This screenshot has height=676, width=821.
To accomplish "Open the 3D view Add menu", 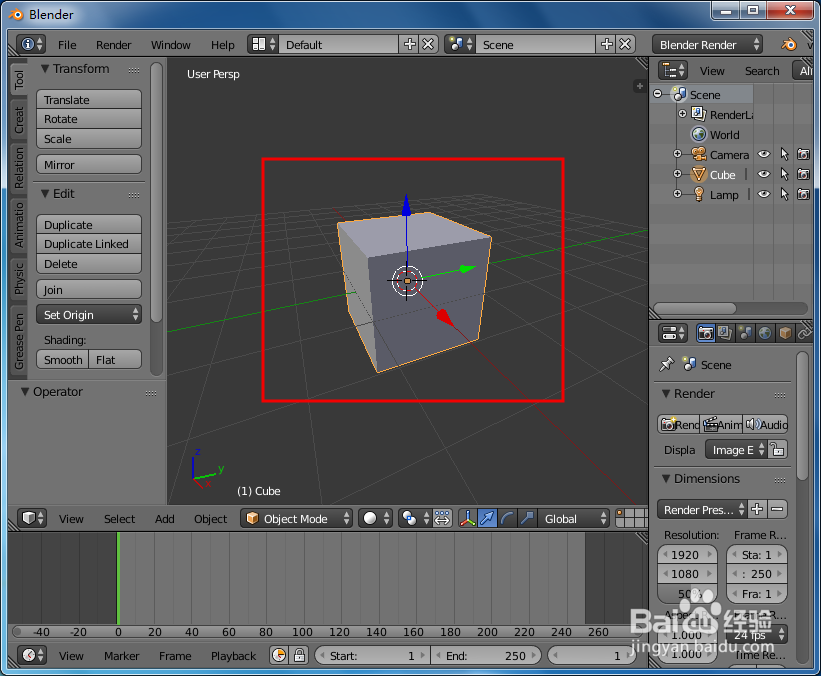I will click(164, 519).
